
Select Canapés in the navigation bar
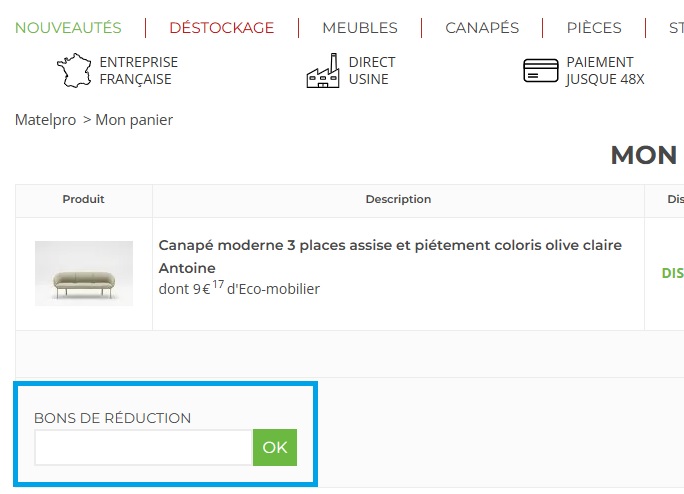pos(482,28)
